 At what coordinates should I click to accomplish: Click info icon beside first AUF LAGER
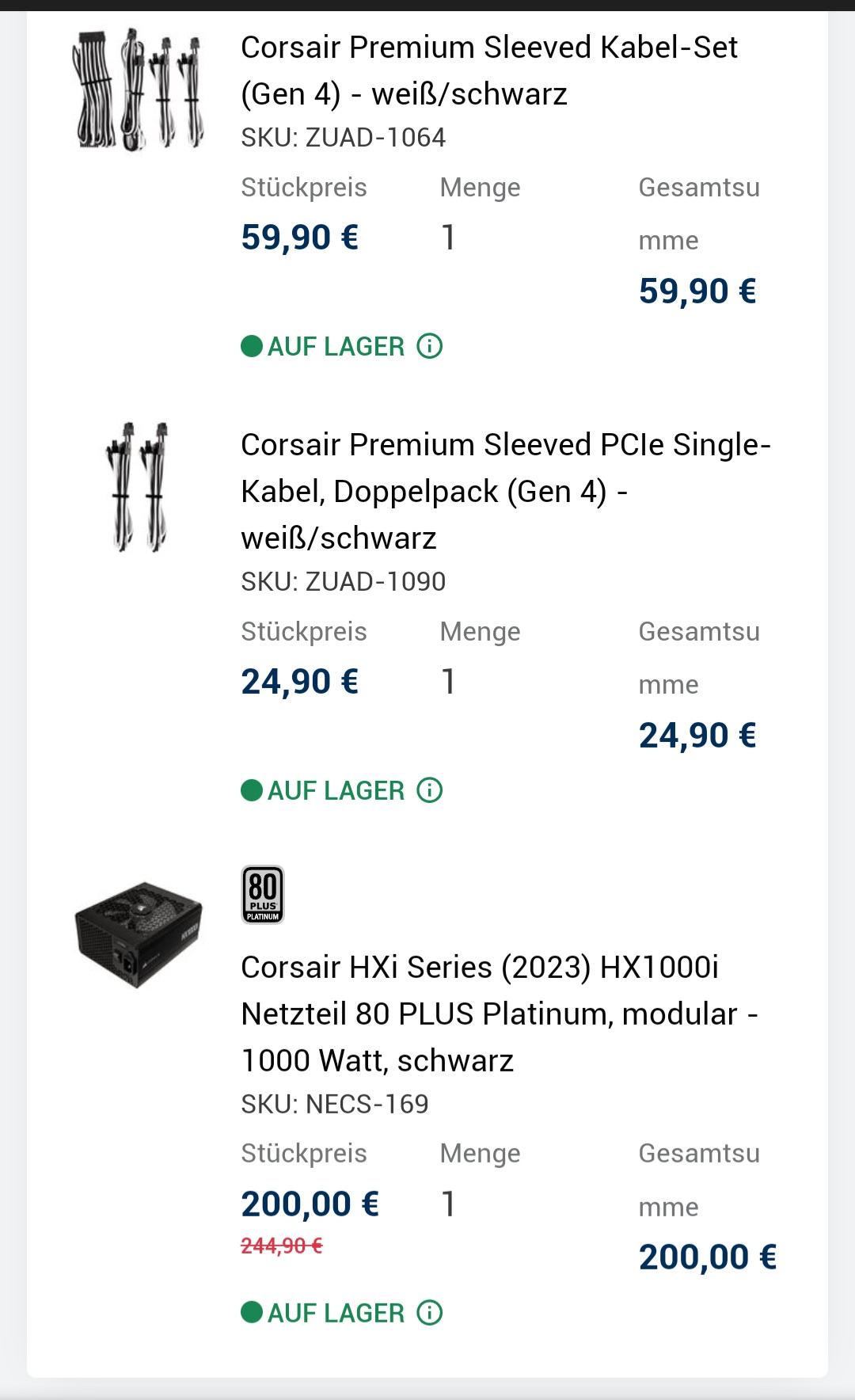click(429, 346)
